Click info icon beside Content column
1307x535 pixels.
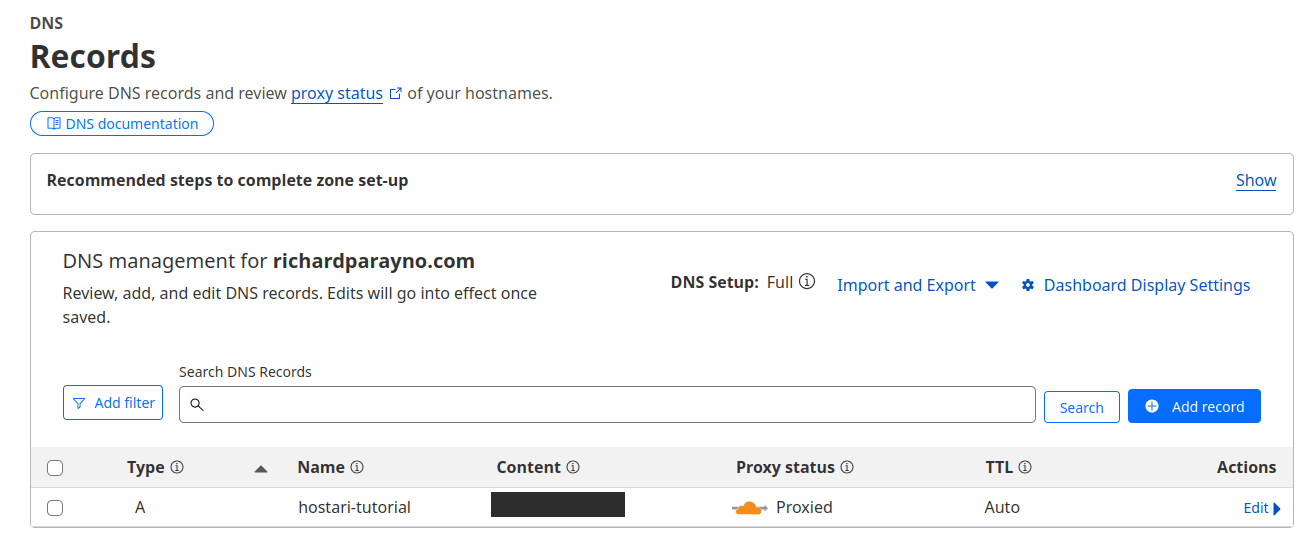[x=573, y=467]
